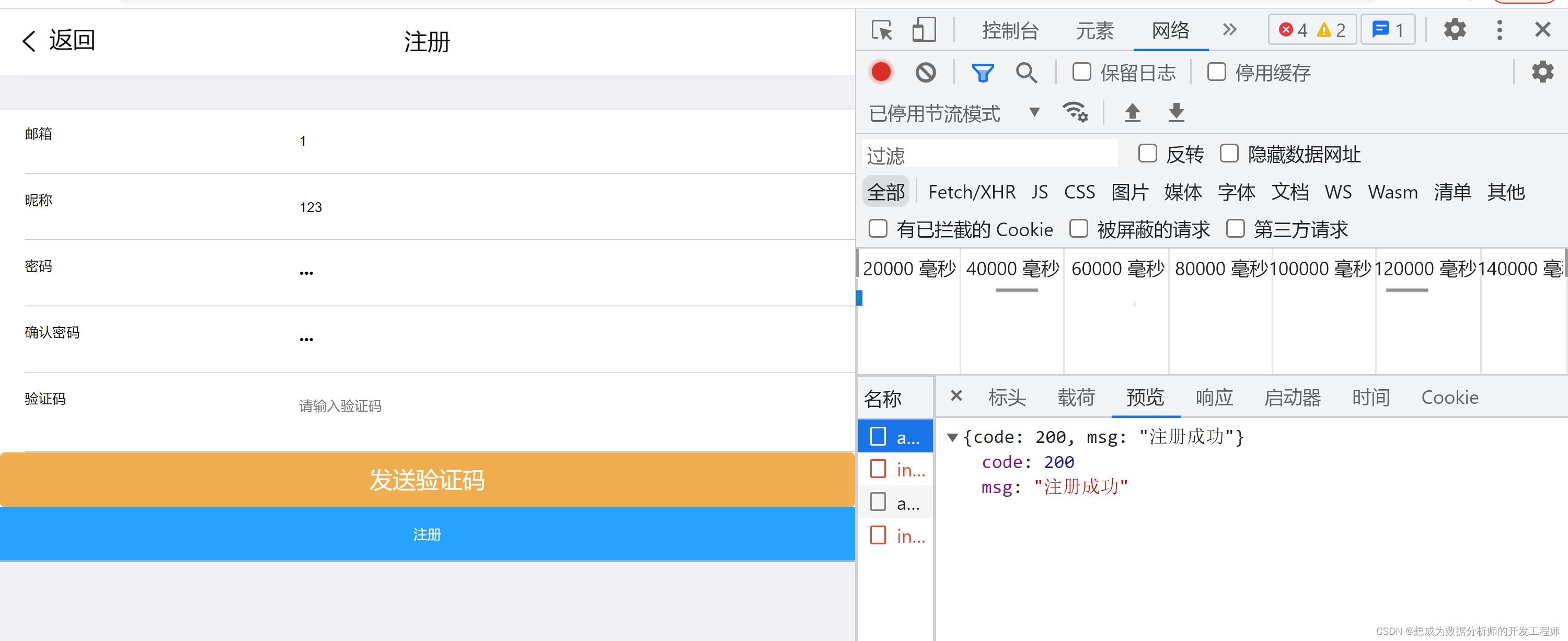Filter requests by 媒体

coord(1182,192)
